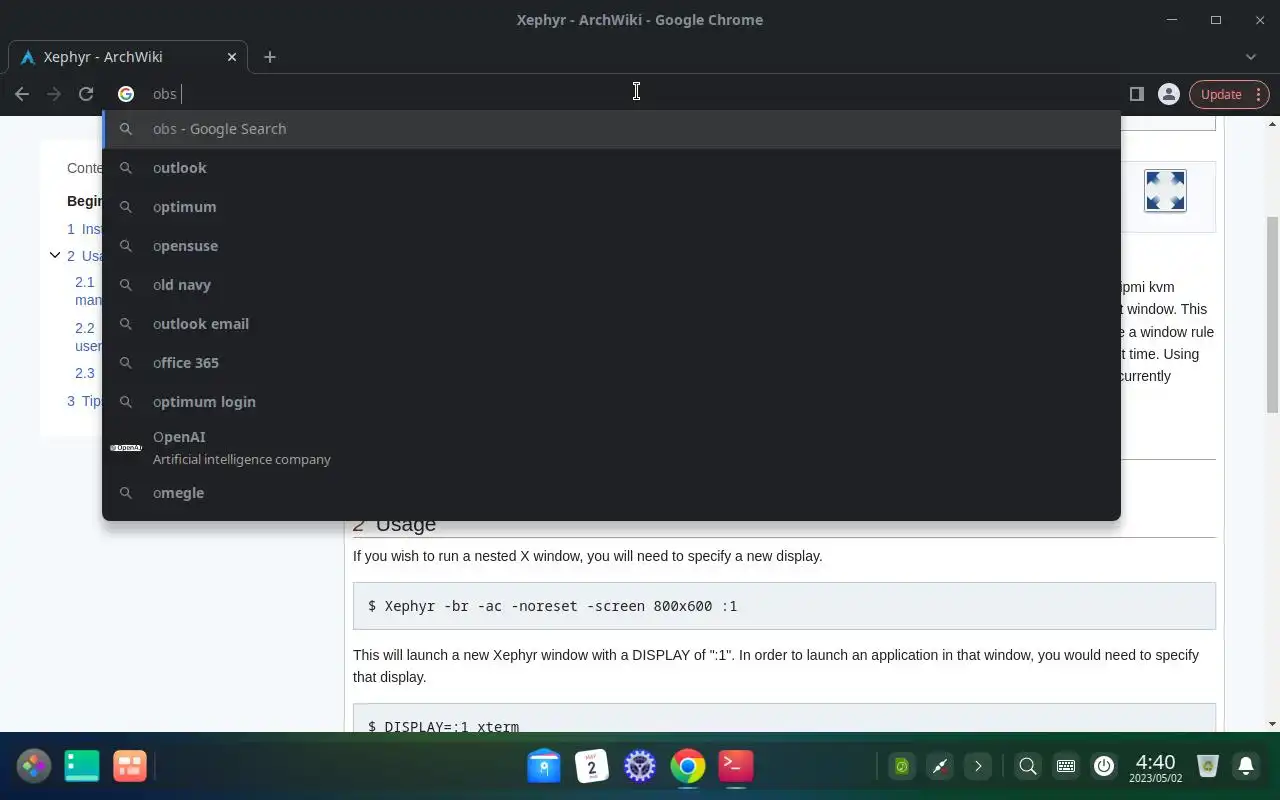Close the Xephyr - ArchWiki tab
Image resolution: width=1280 pixels, height=800 pixels.
click(x=232, y=57)
